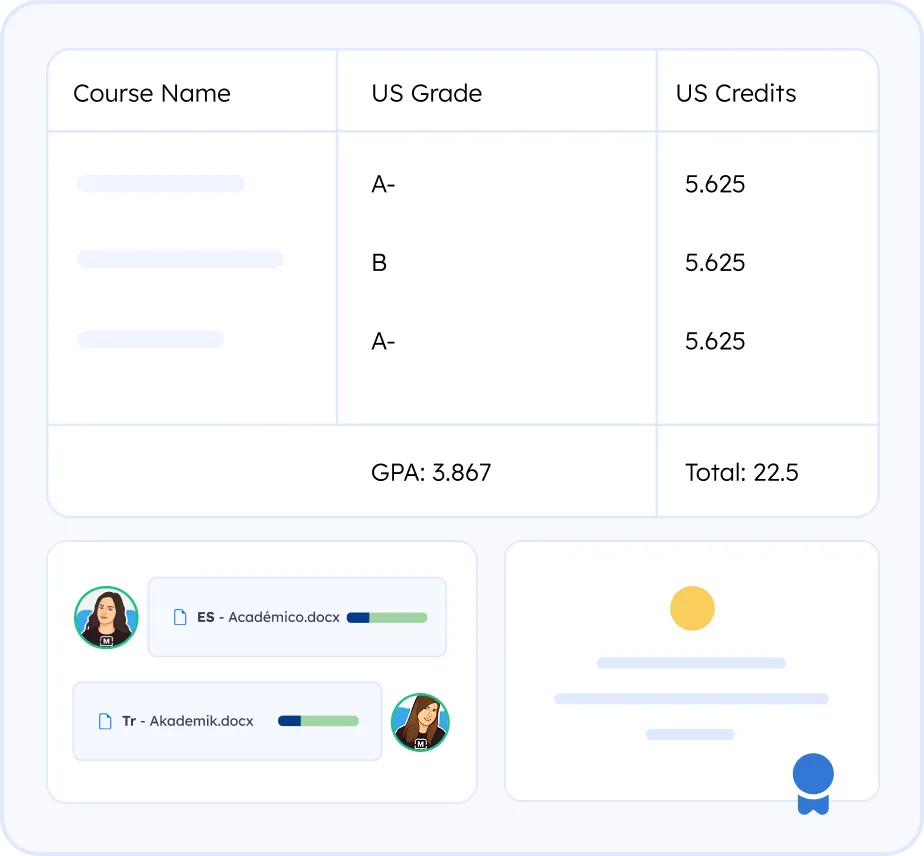Click the Tr - Akademik.docx progress bar
The image size is (924, 856).
[318, 721]
